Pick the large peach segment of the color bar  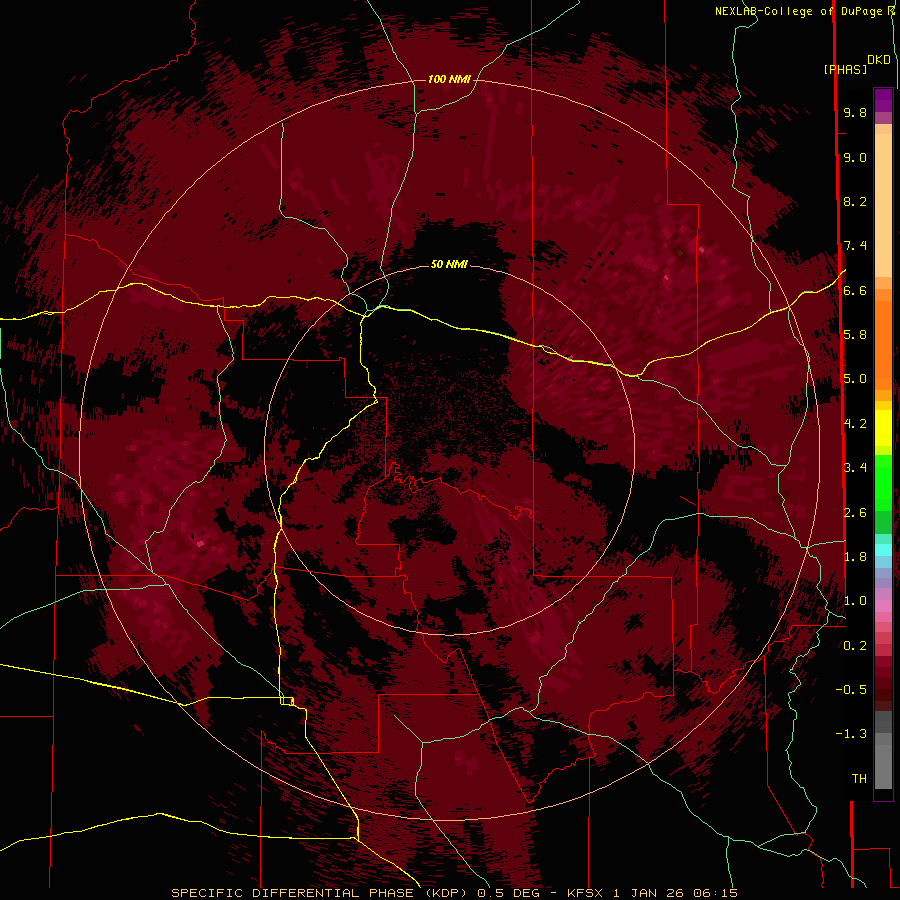coord(883,207)
